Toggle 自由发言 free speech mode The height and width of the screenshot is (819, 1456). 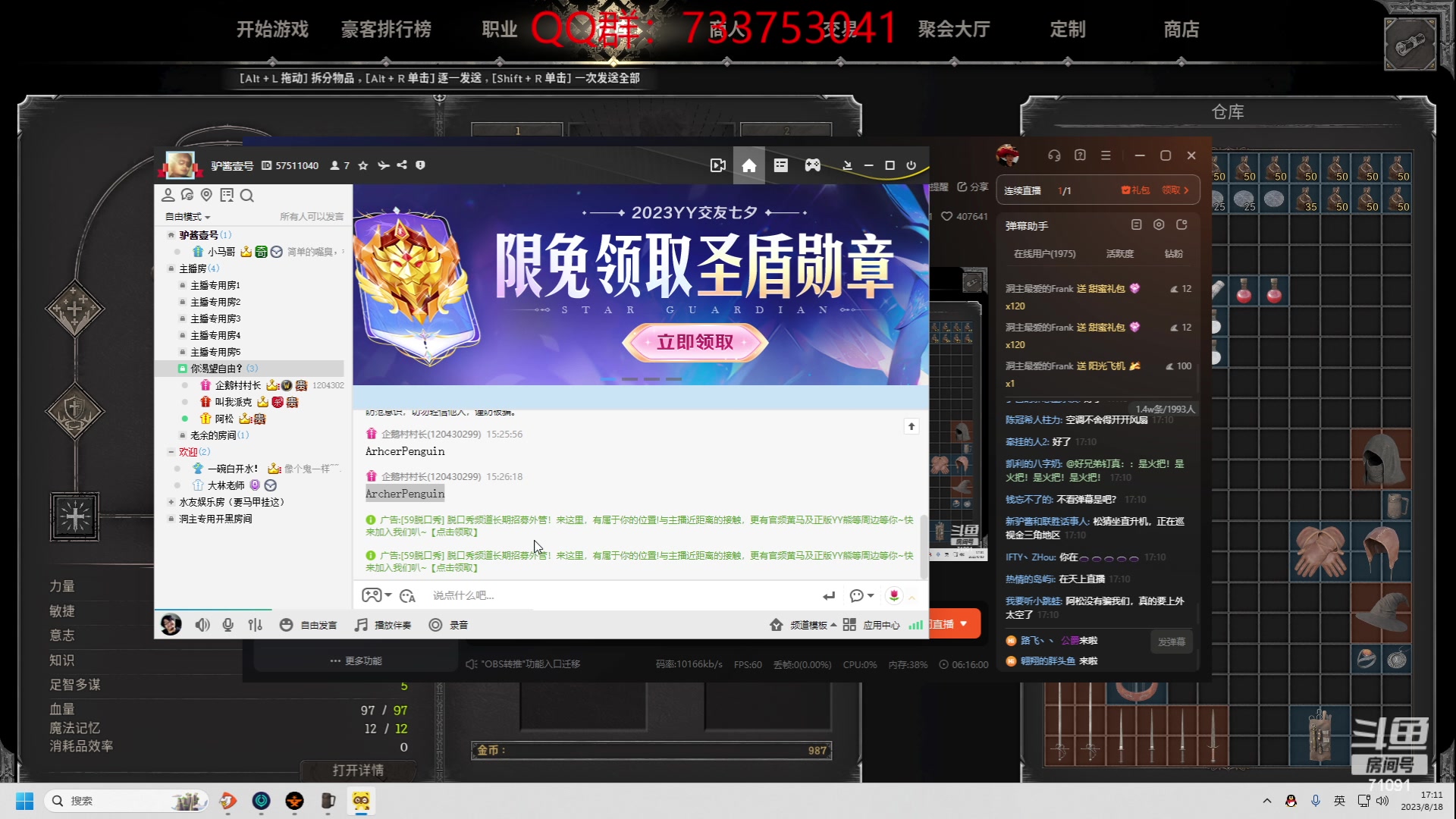(x=309, y=625)
